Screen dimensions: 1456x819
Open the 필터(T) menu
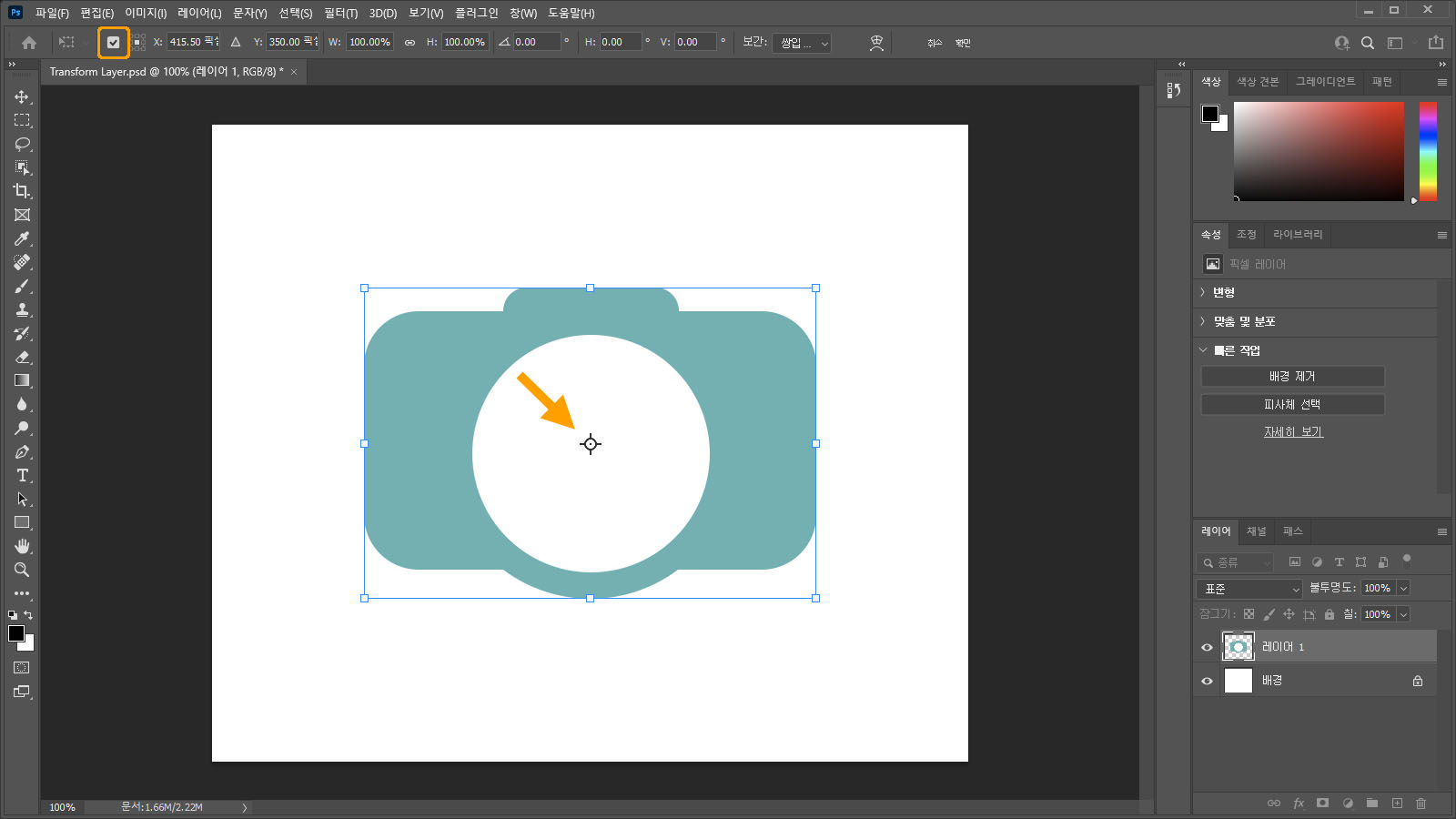pyautogui.click(x=340, y=13)
